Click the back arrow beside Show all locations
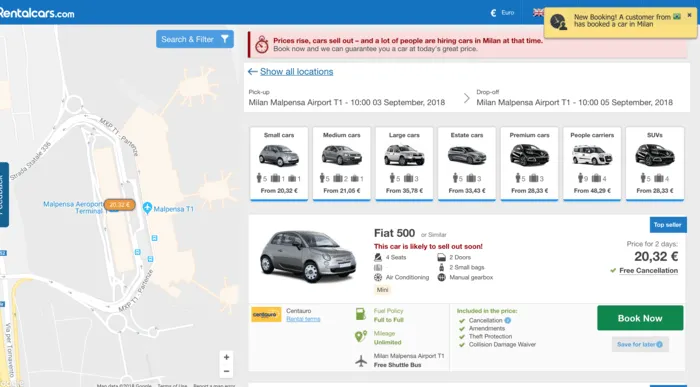 point(252,71)
